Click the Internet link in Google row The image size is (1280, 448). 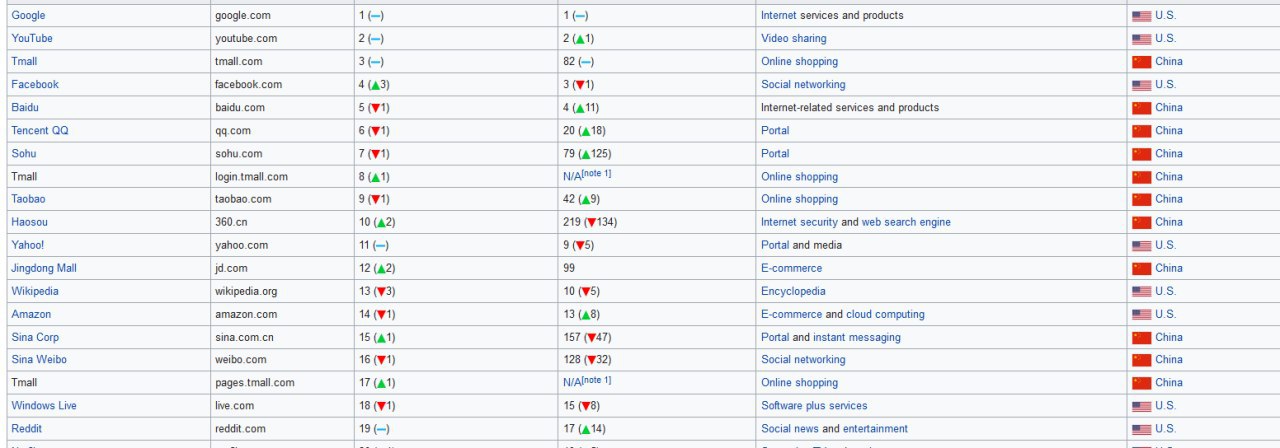[x=779, y=16]
